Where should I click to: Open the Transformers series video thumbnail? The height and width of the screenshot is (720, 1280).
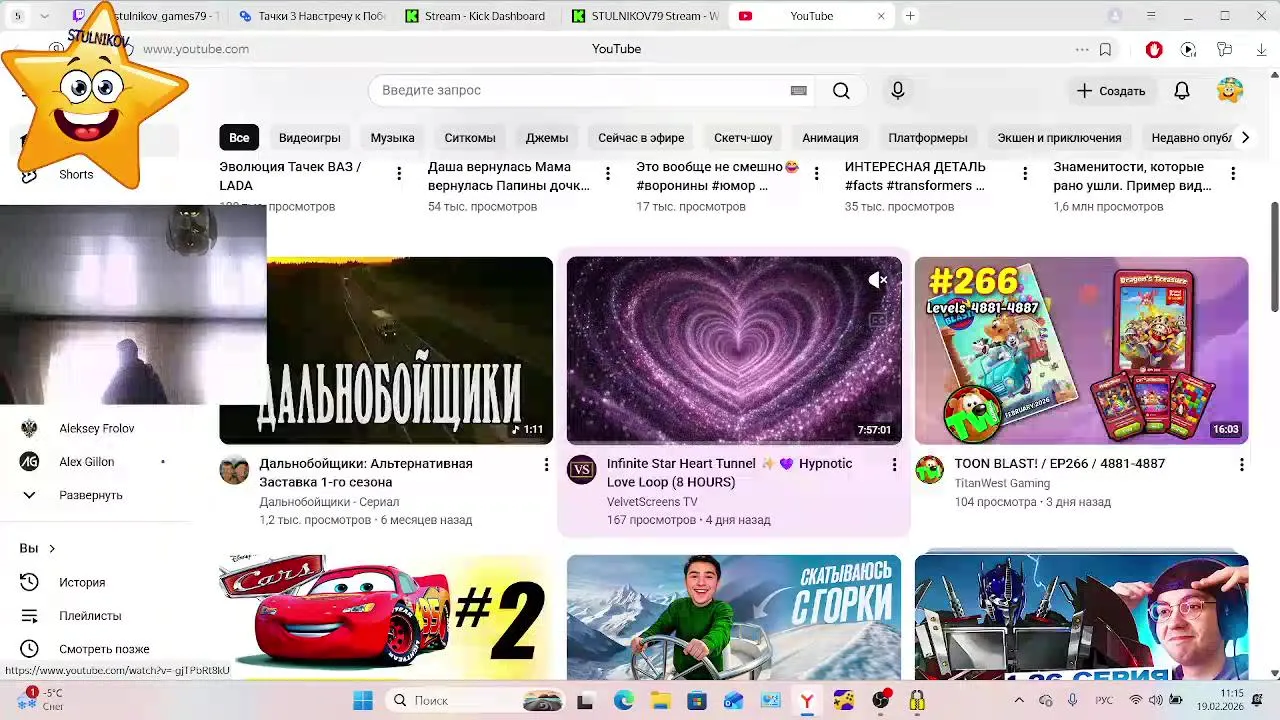[1081, 617]
